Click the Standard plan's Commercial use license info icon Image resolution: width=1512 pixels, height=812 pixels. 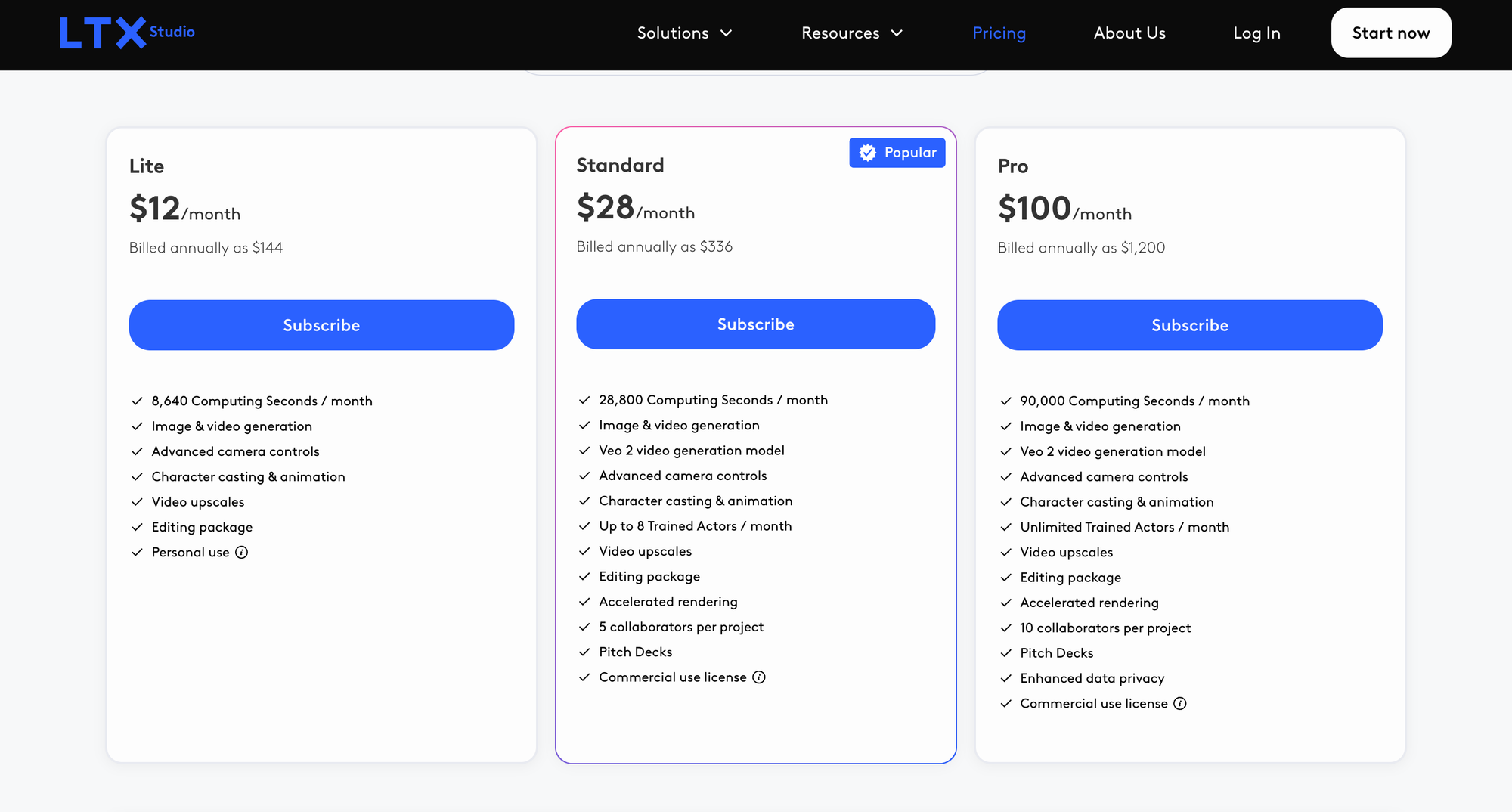(759, 677)
